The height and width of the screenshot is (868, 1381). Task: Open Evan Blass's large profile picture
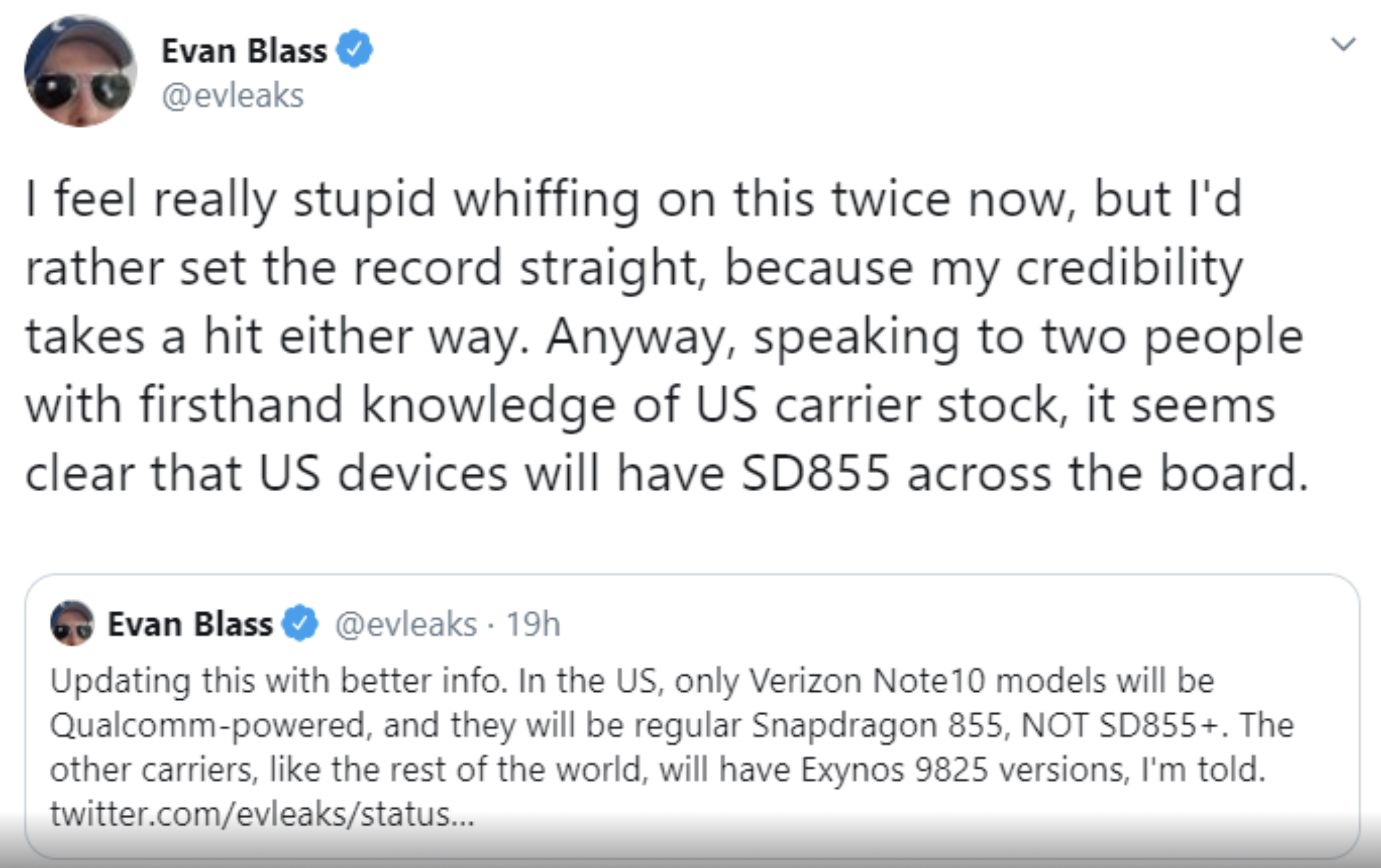coord(80,71)
